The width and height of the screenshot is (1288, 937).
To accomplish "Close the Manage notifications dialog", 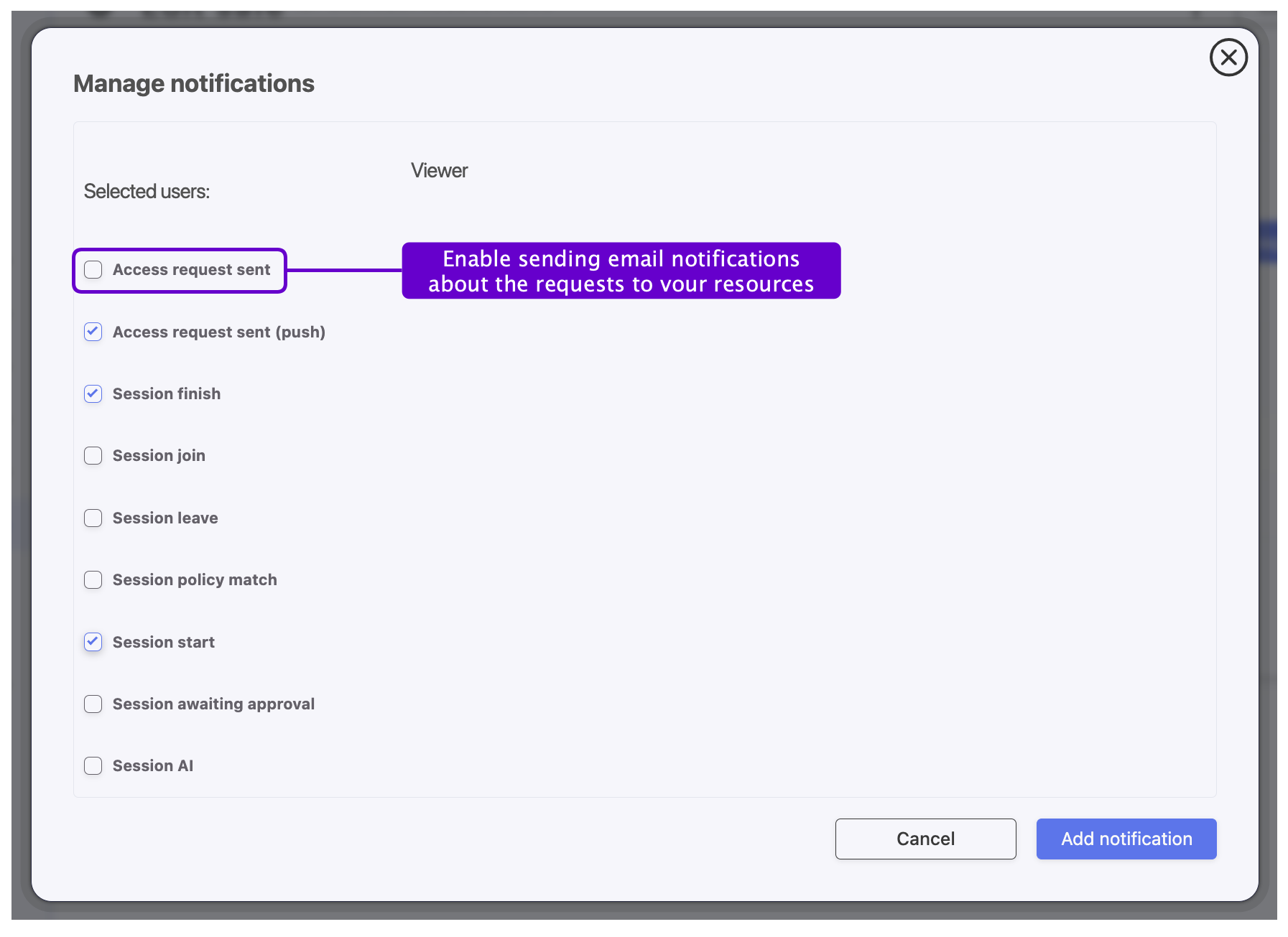I will (1228, 57).
